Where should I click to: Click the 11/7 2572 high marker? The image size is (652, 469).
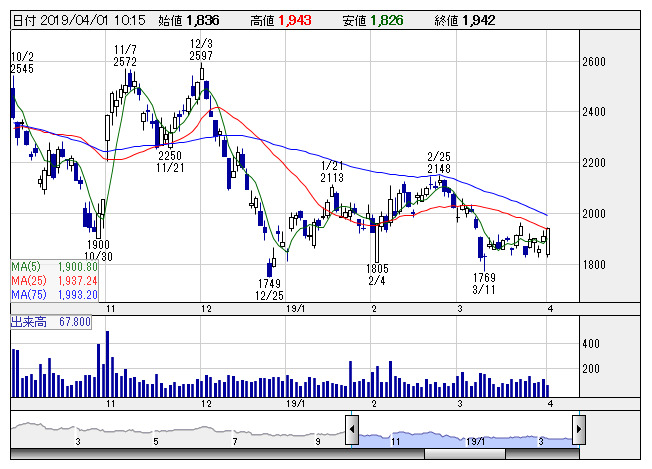point(125,55)
